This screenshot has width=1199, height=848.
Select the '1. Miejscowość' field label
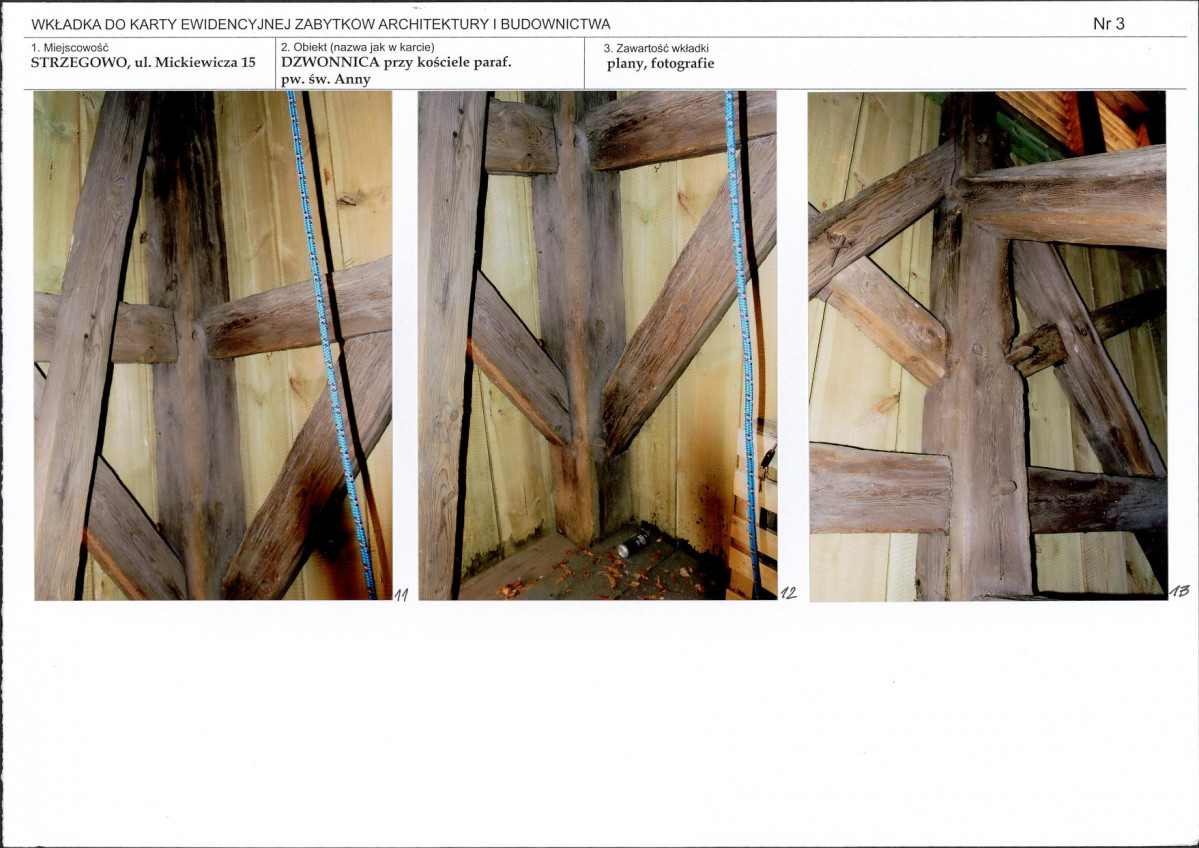pyautogui.click(x=70, y=47)
